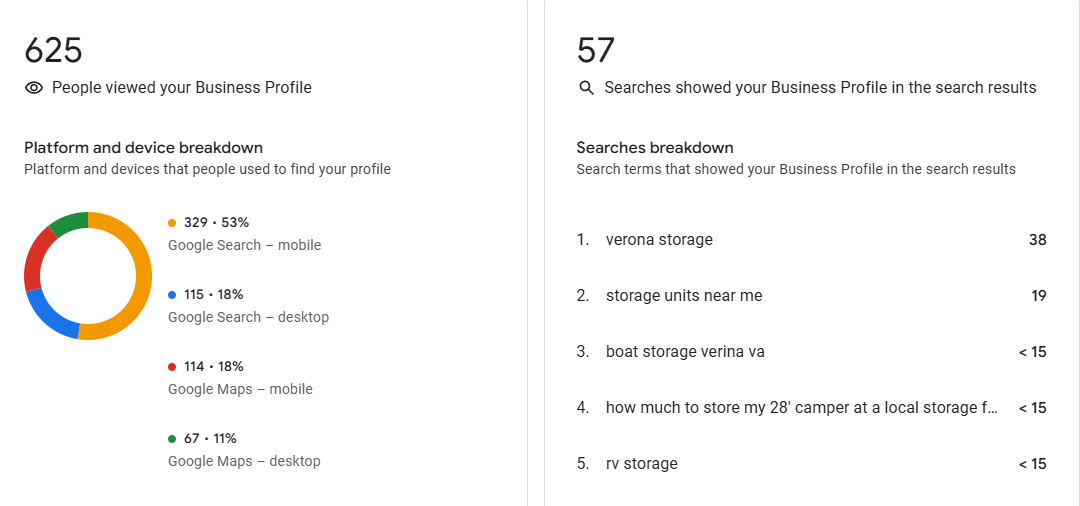Screen dimensions: 1080x506
Task: Click the 625 profile views number
Action: 53,50
